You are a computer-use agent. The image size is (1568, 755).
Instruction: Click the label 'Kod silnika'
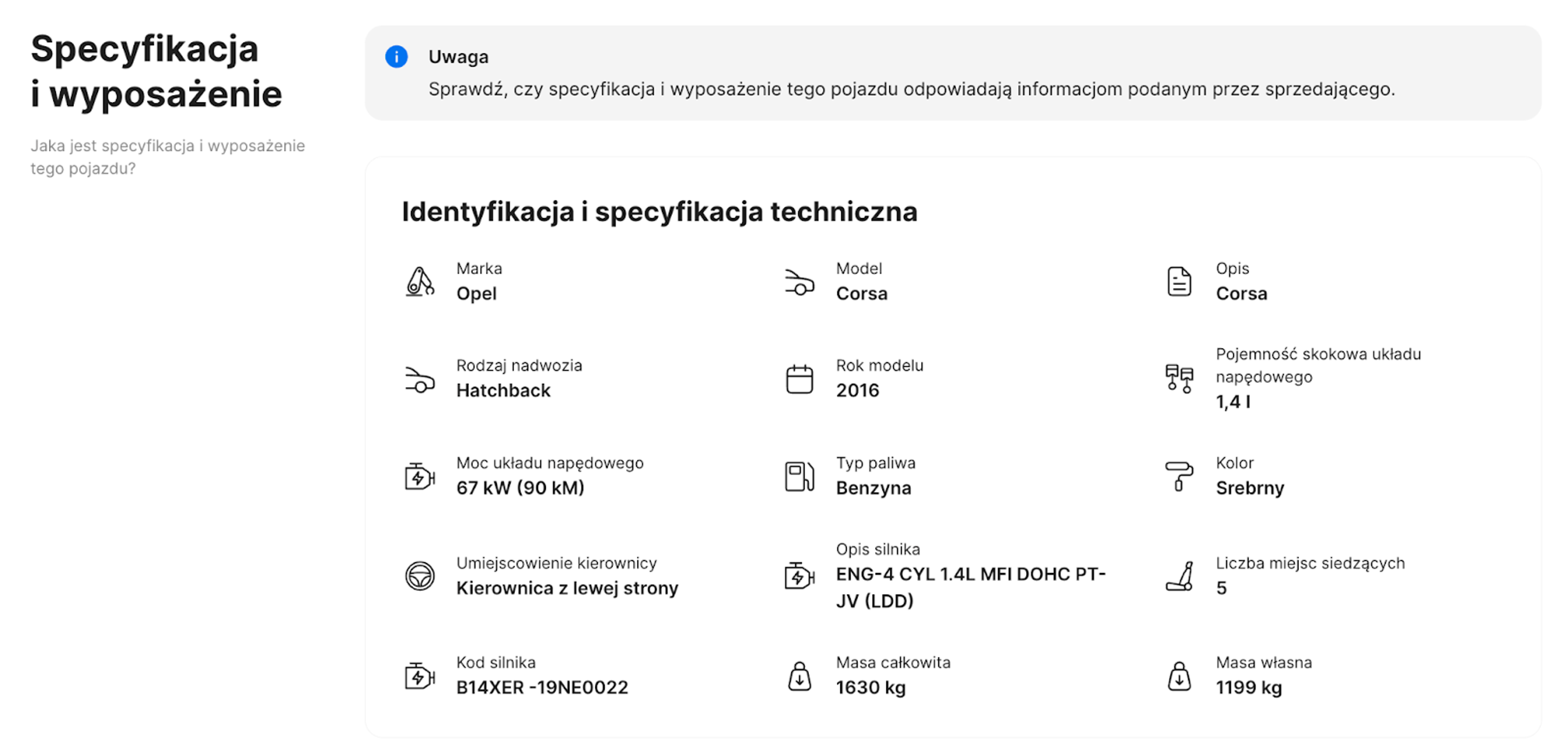495,662
